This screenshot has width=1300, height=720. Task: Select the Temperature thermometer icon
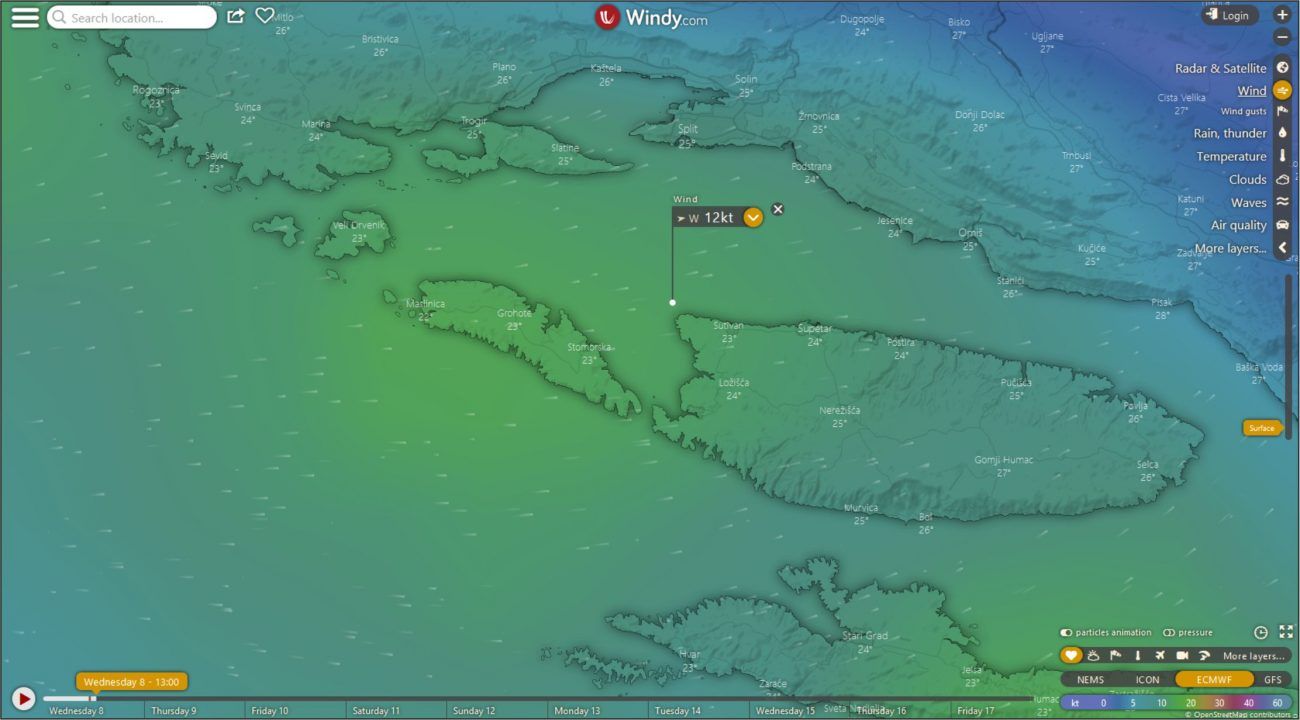(x=1282, y=156)
